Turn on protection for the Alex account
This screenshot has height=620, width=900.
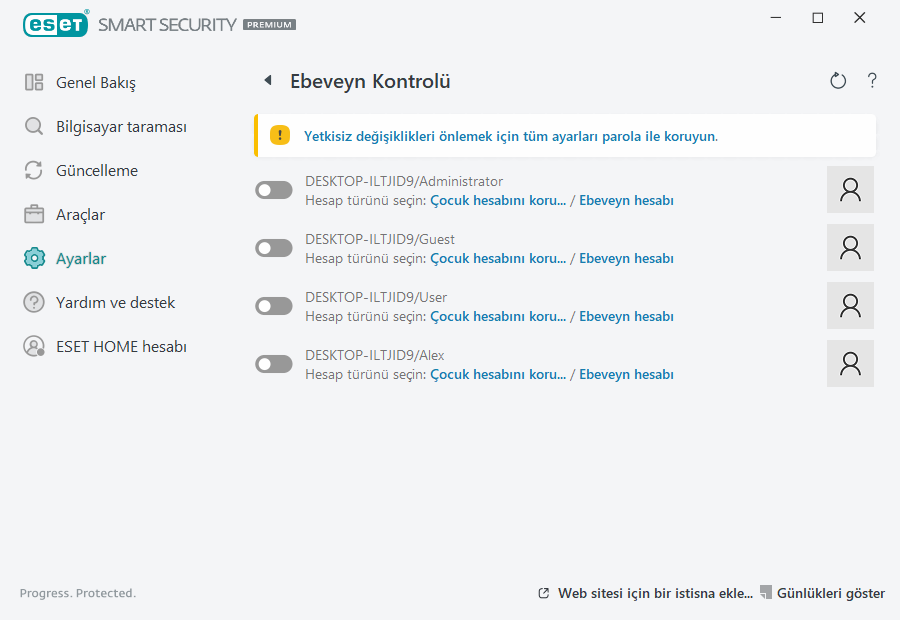tap(273, 363)
